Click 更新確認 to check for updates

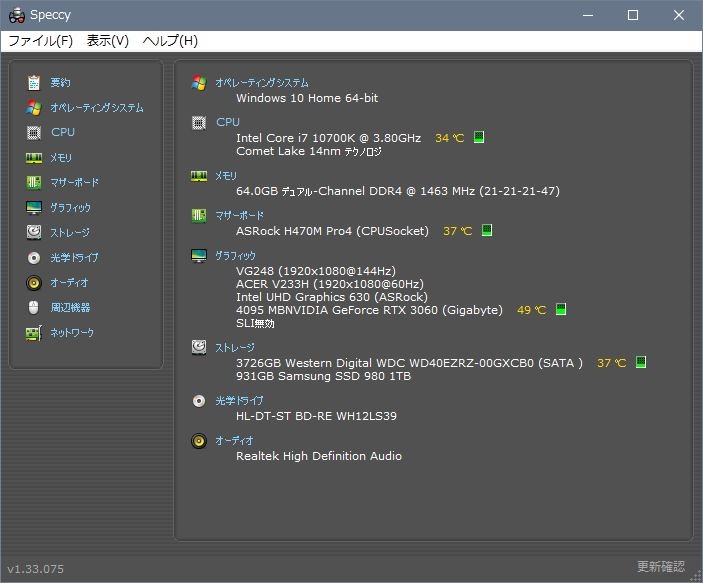(x=661, y=567)
